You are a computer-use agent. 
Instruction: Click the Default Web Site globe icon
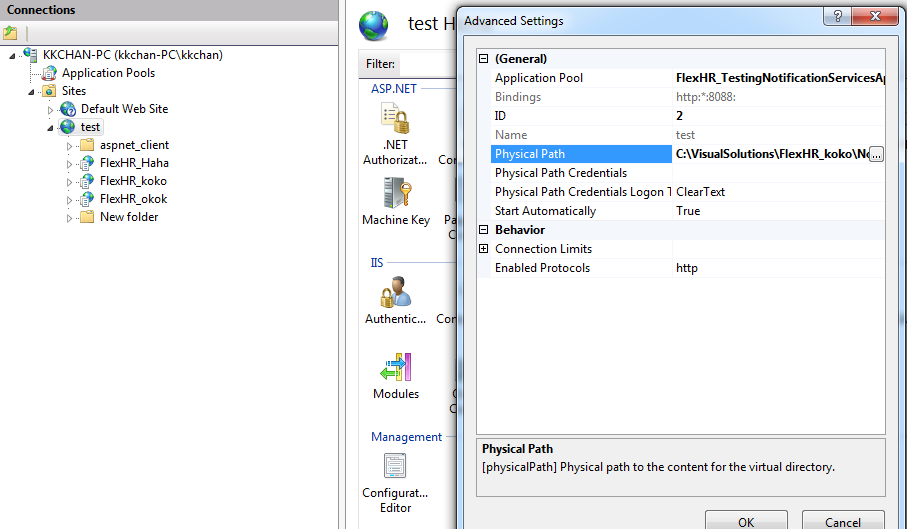click(x=68, y=109)
